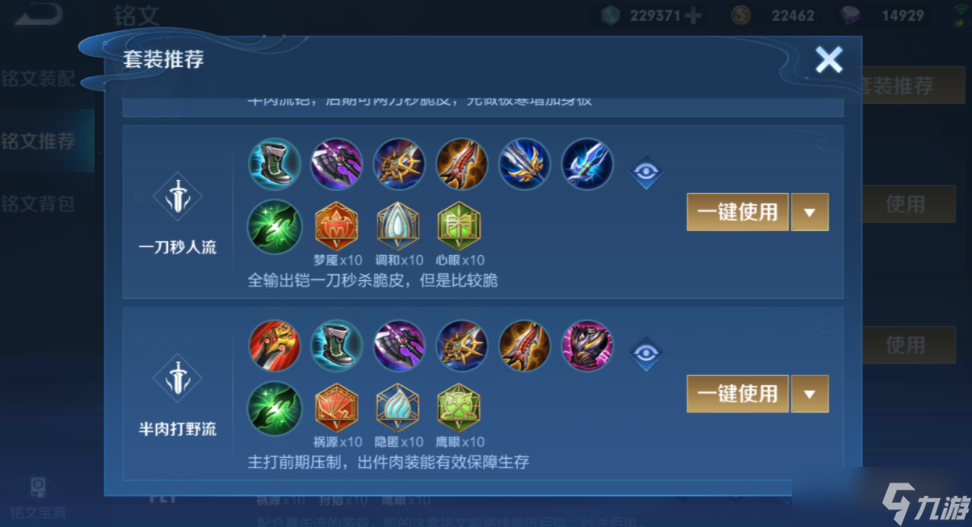This screenshot has height=527, width=972.
Task: Select the 鹰眼 green inscription icon
Action: 459,407
